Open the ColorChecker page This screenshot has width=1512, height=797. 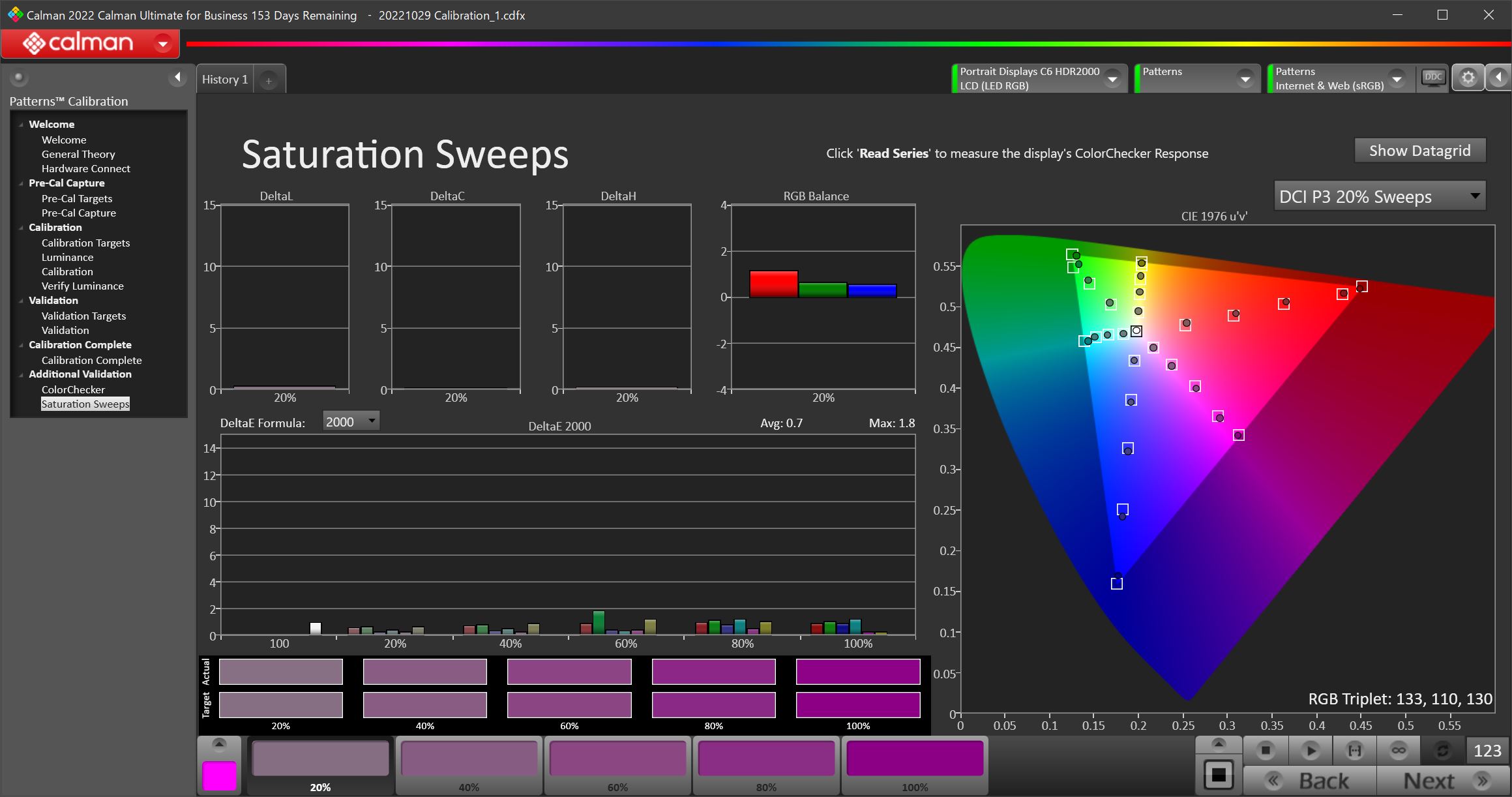coord(73,389)
